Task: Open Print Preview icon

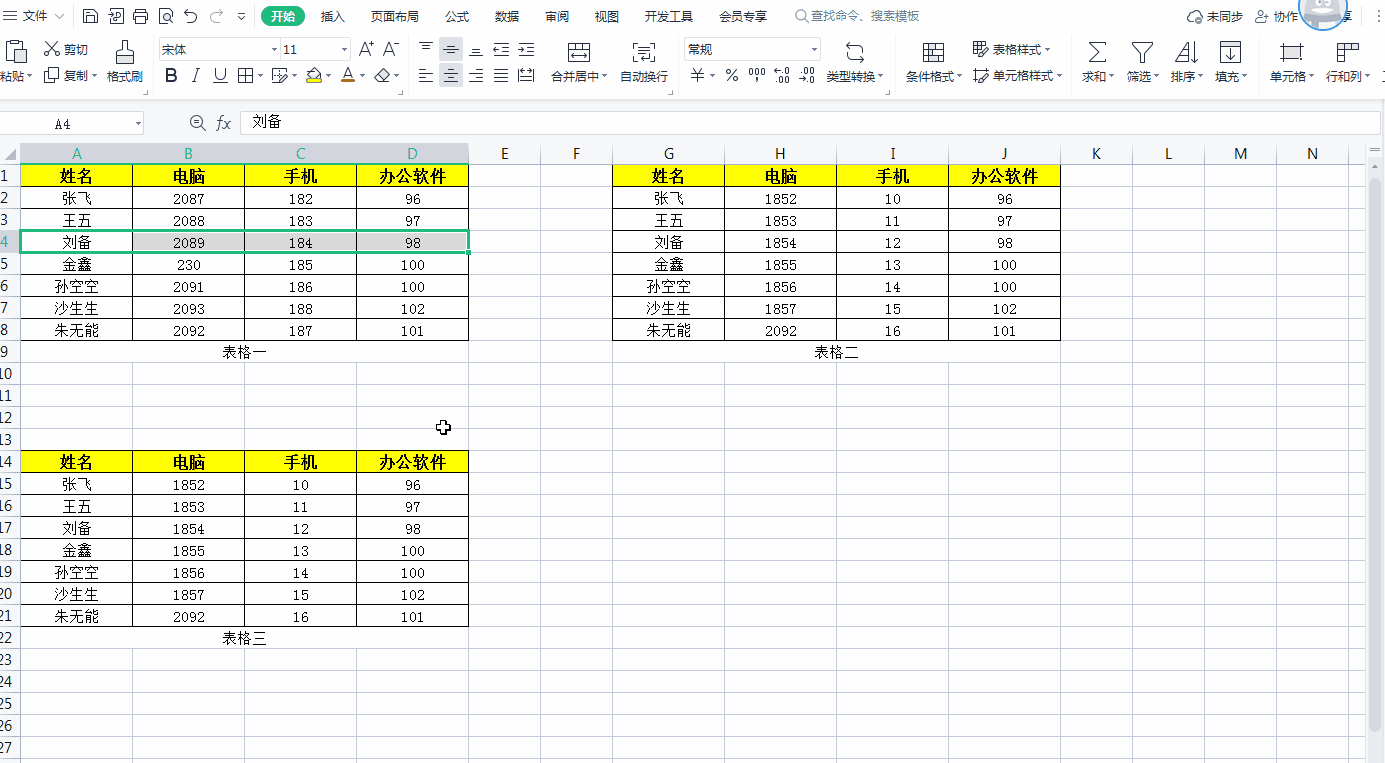Action: click(x=165, y=16)
